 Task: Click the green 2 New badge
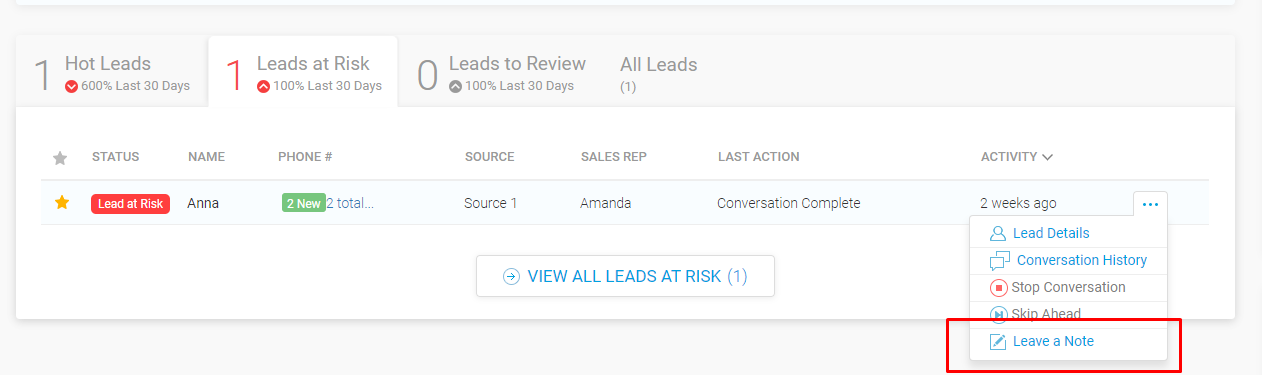click(x=303, y=204)
